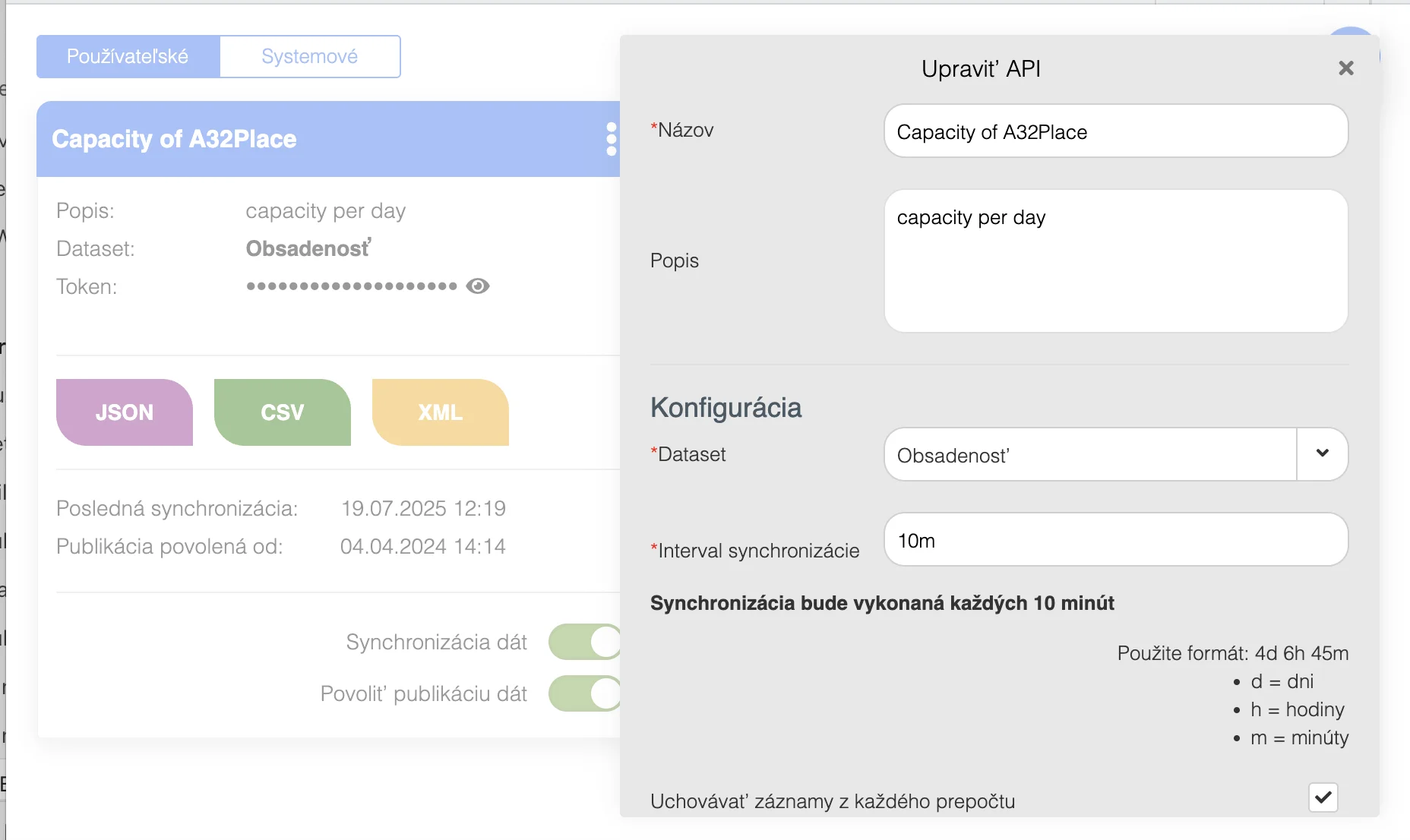Click the Obsadenosť dataset combo box
The width and height of the screenshot is (1410, 840).
tap(1089, 455)
